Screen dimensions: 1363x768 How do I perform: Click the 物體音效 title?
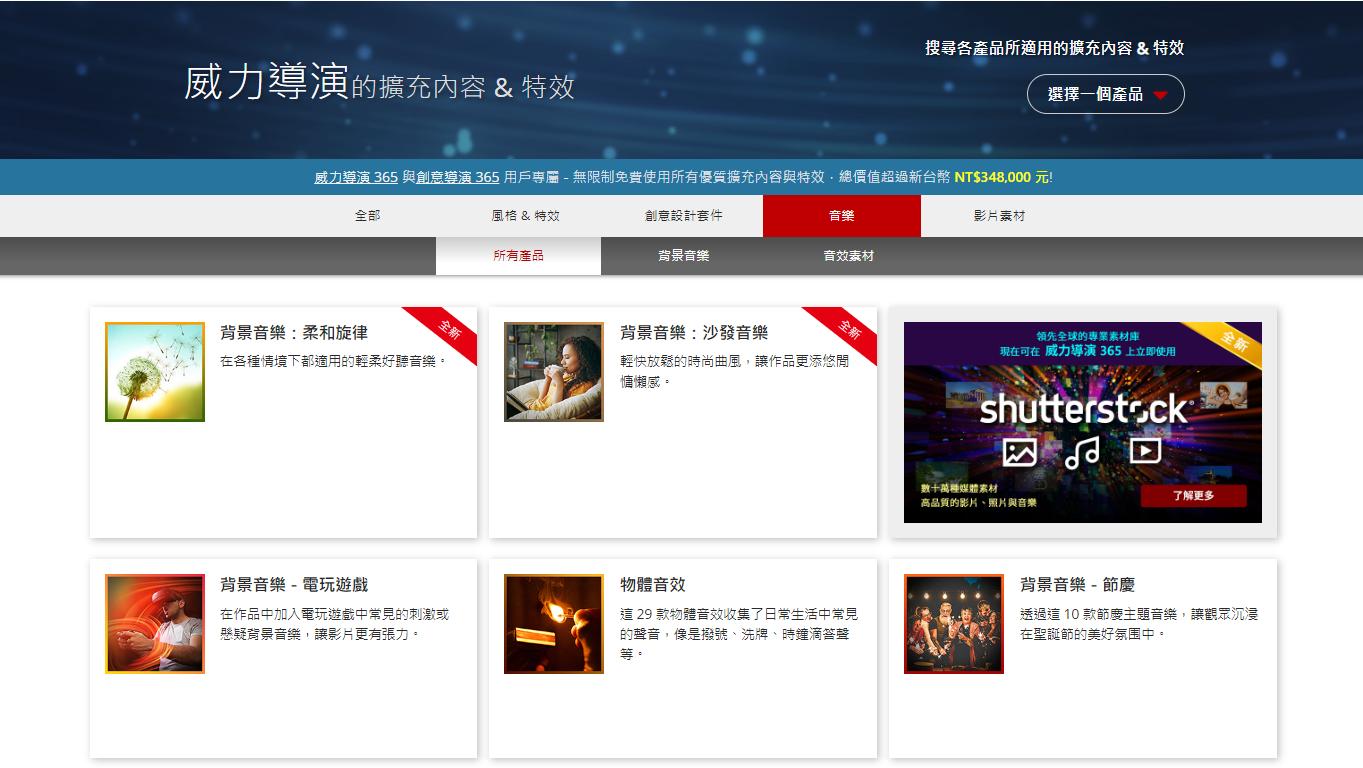pyautogui.click(x=653, y=585)
